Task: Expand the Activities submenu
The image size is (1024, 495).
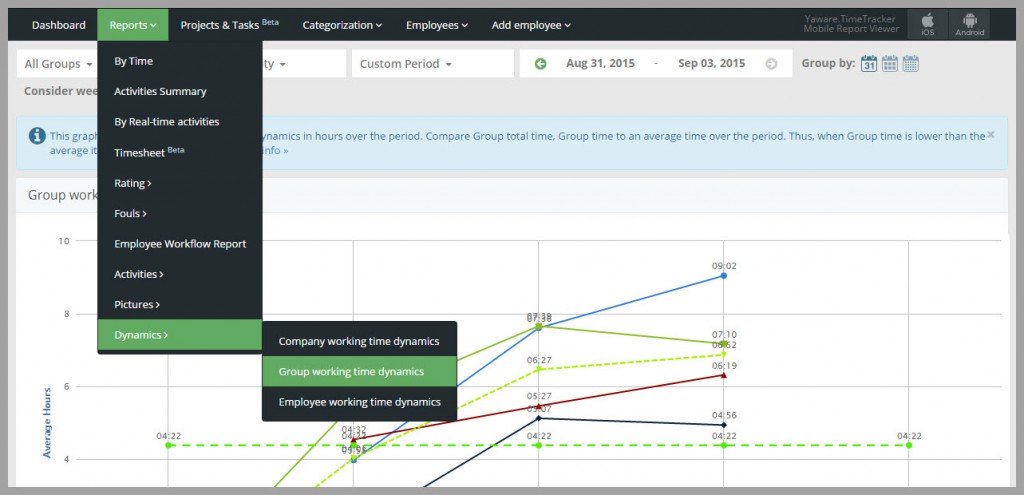Action: click(180, 274)
